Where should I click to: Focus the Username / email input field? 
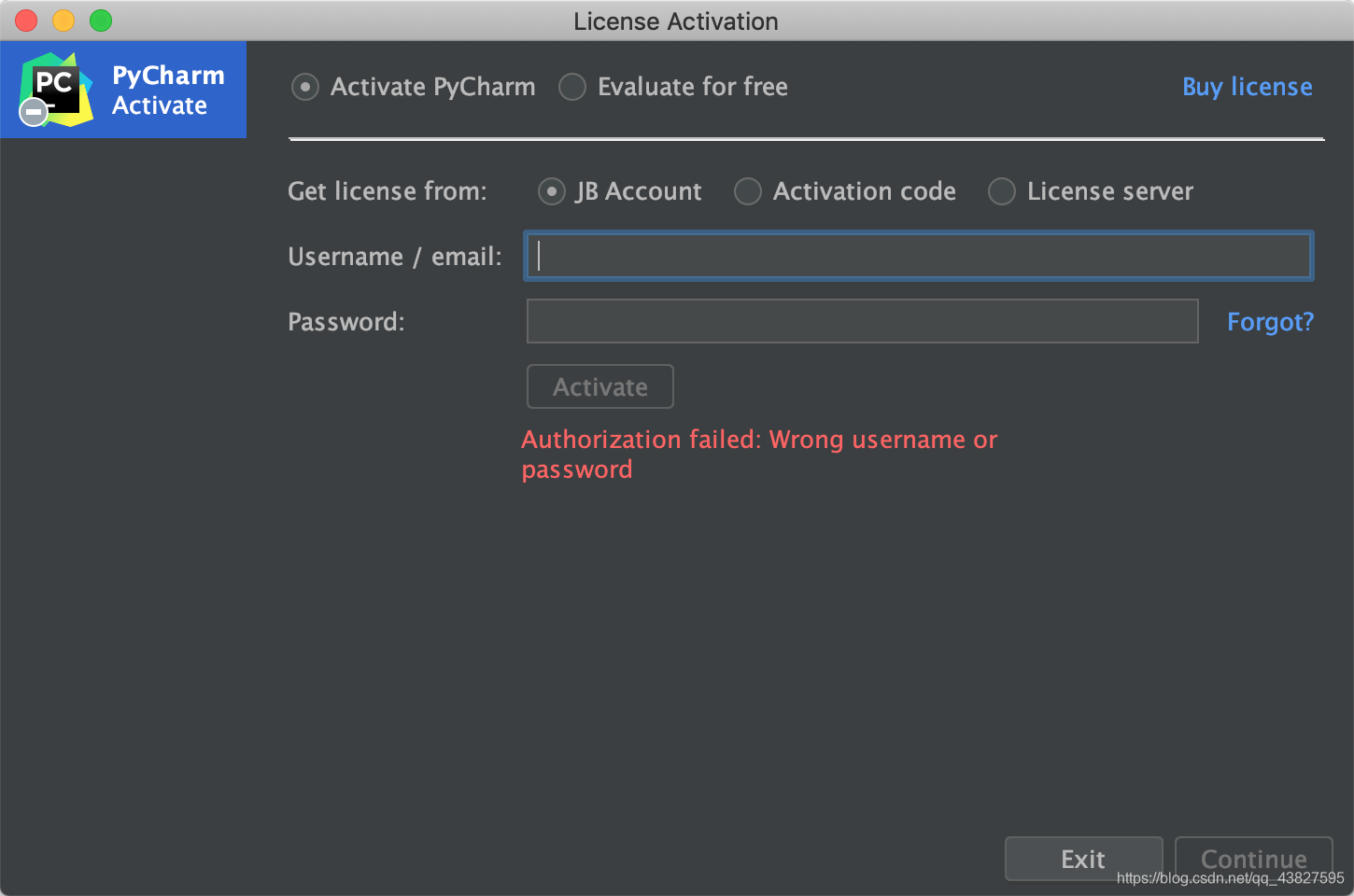pyautogui.click(x=919, y=256)
